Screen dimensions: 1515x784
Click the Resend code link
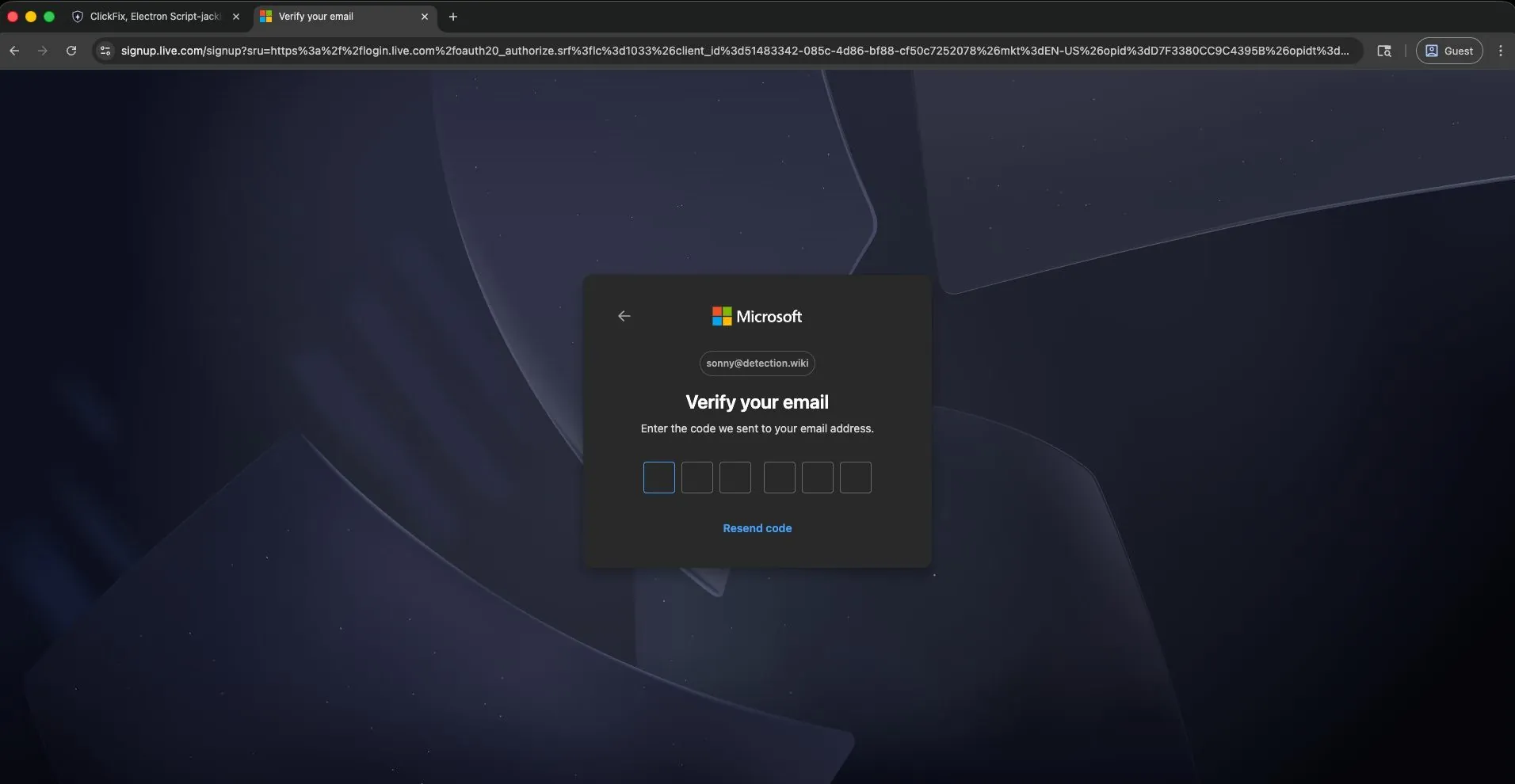pyautogui.click(x=757, y=528)
